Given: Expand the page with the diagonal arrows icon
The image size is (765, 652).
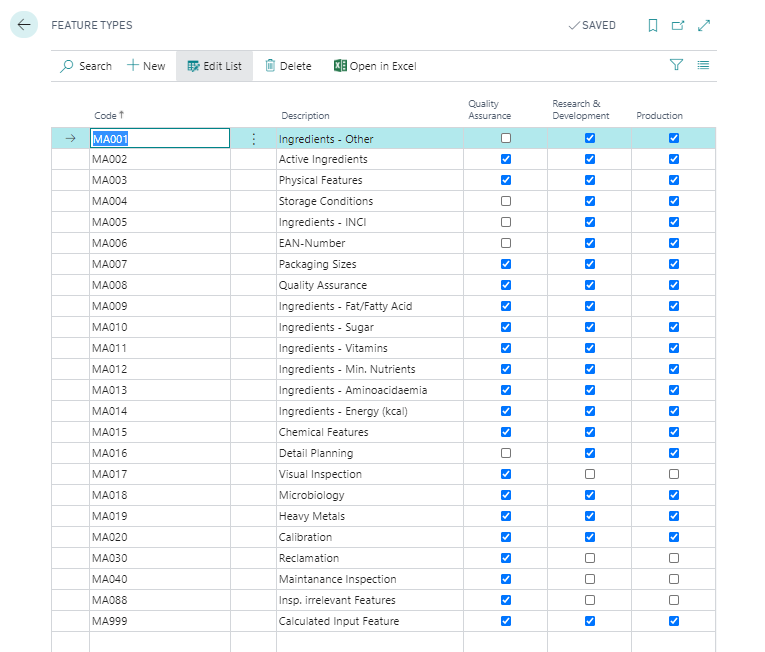Looking at the screenshot, I should pos(704,25).
